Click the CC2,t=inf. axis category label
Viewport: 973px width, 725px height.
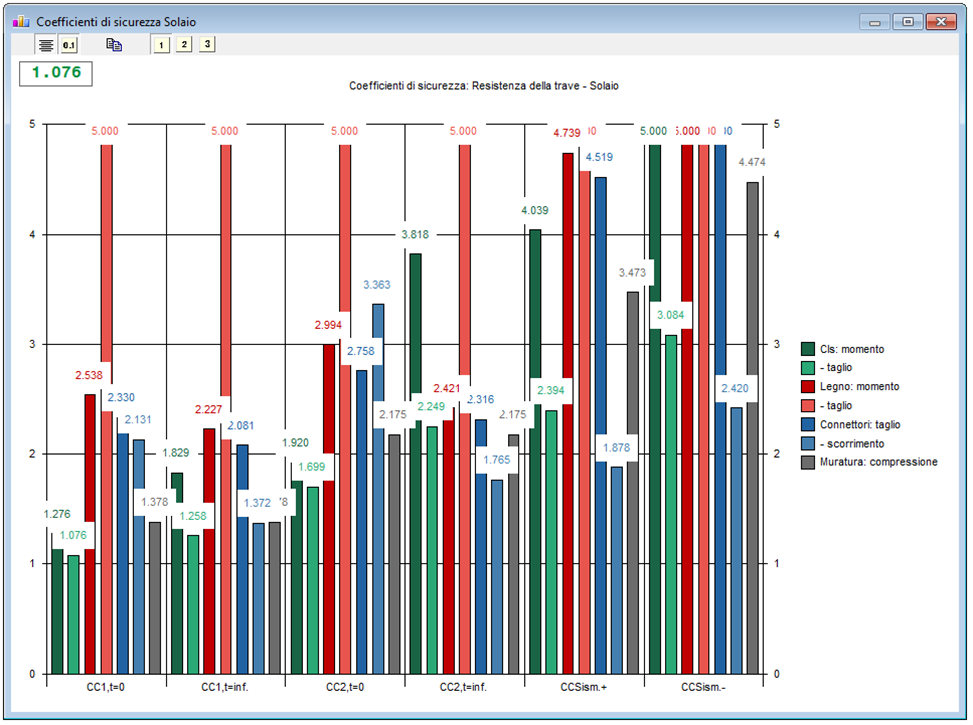[x=464, y=688]
